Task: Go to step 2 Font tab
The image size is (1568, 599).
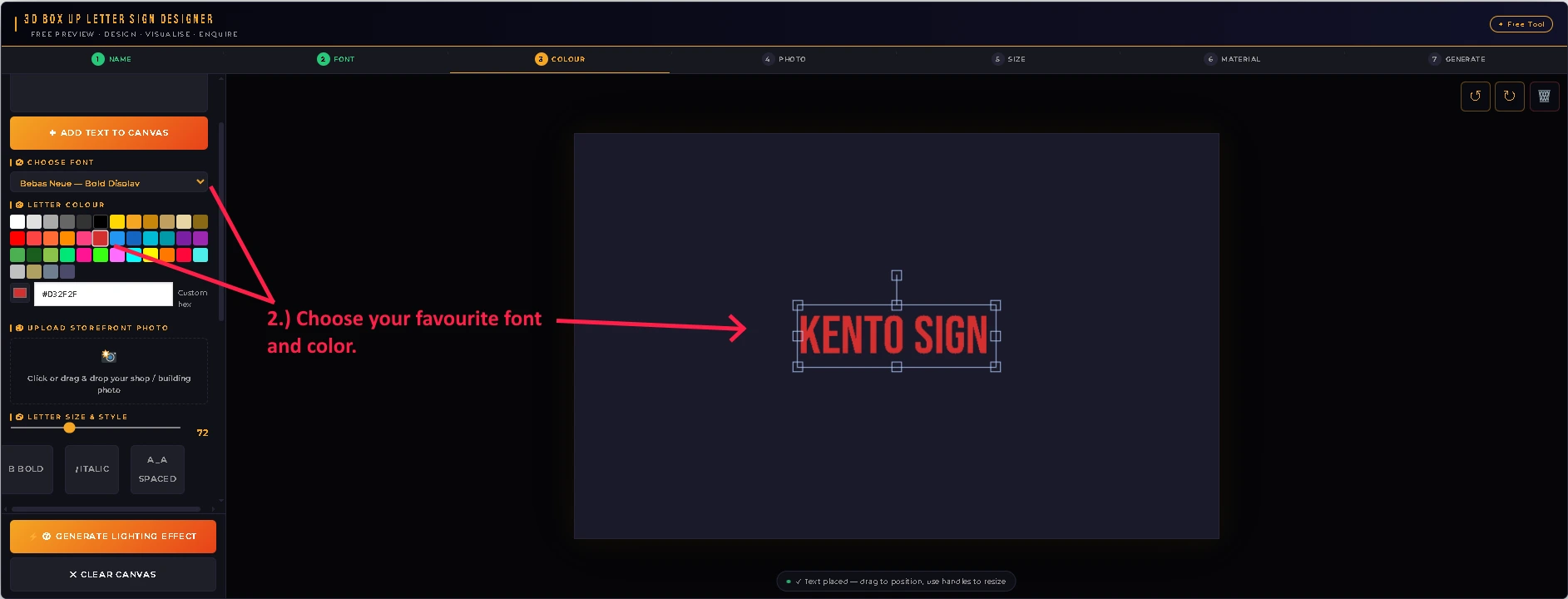Action: 336,59
